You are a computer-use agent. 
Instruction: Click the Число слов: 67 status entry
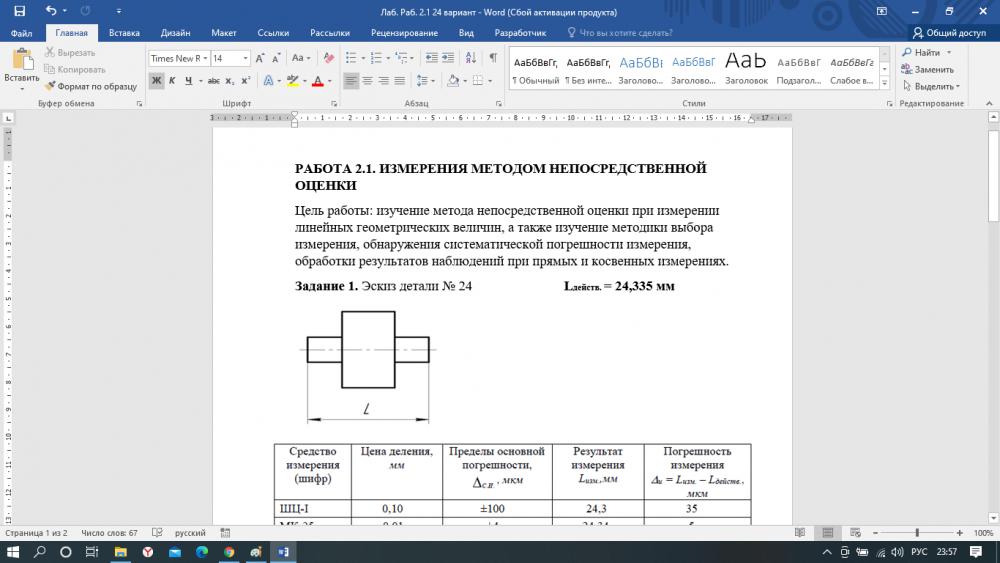109,532
